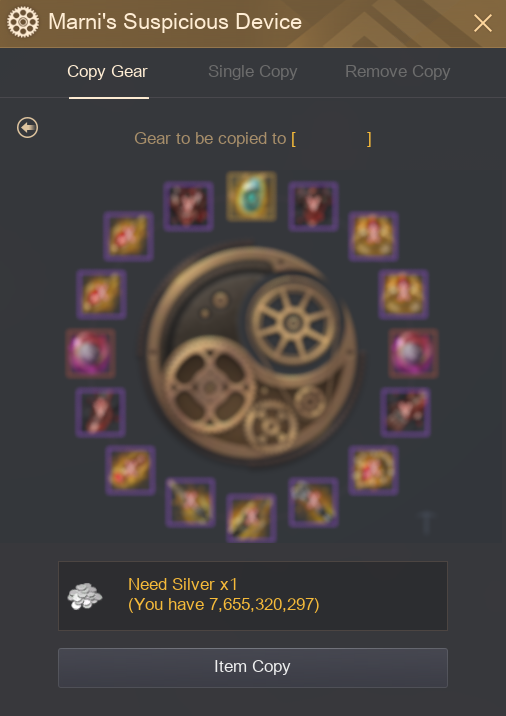
Task: Select the dark red armor slot upper left
Action: (189, 206)
